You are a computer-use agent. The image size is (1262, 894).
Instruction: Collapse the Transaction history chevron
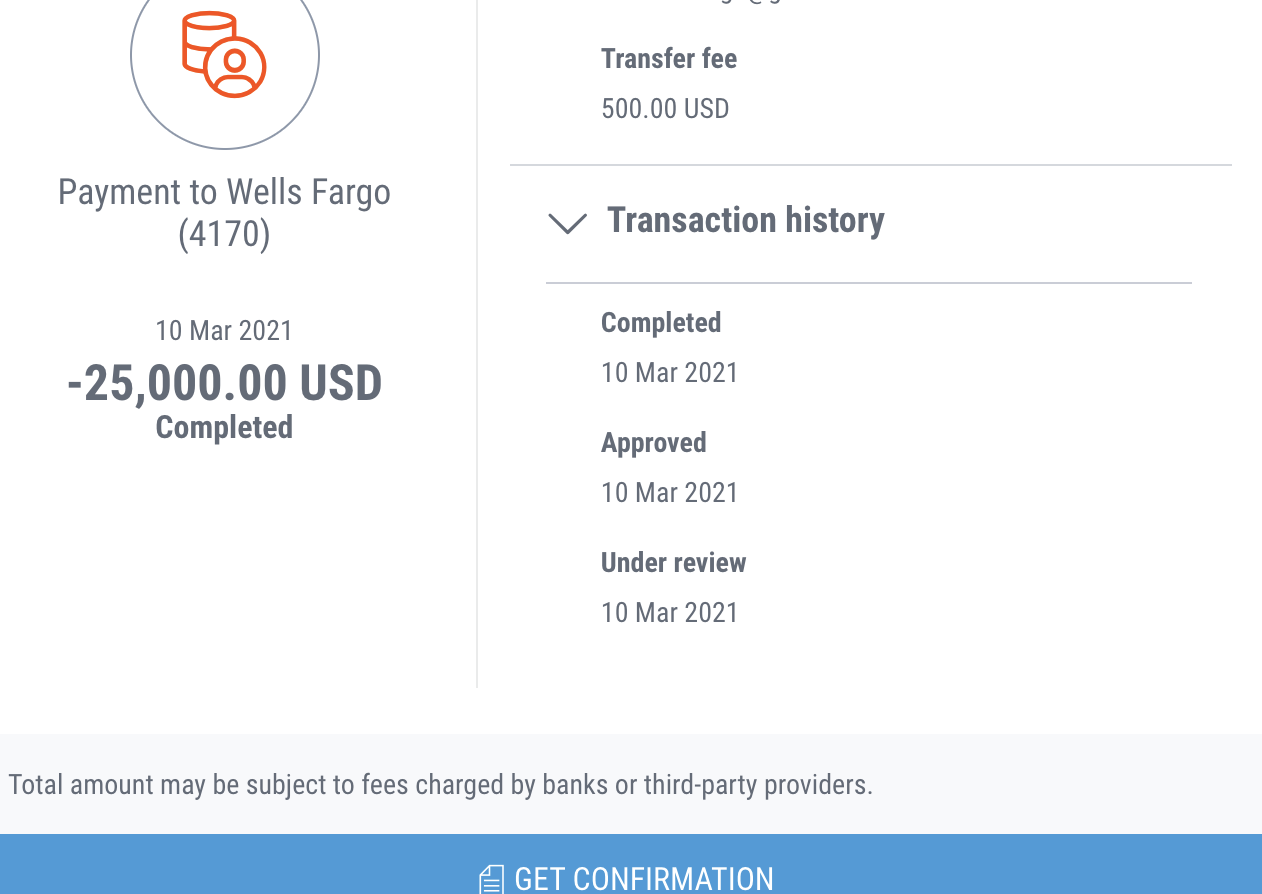[x=567, y=223]
